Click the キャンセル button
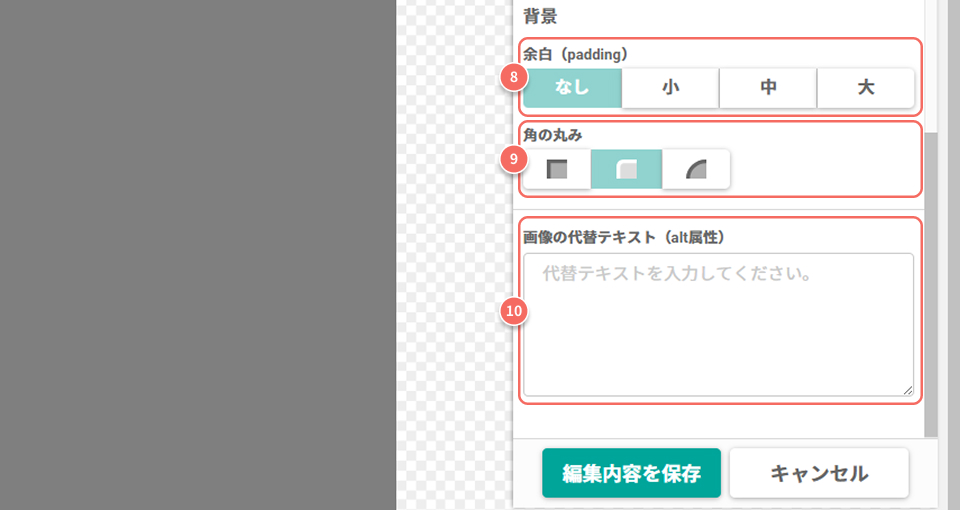The width and height of the screenshot is (960, 510). tap(819, 473)
